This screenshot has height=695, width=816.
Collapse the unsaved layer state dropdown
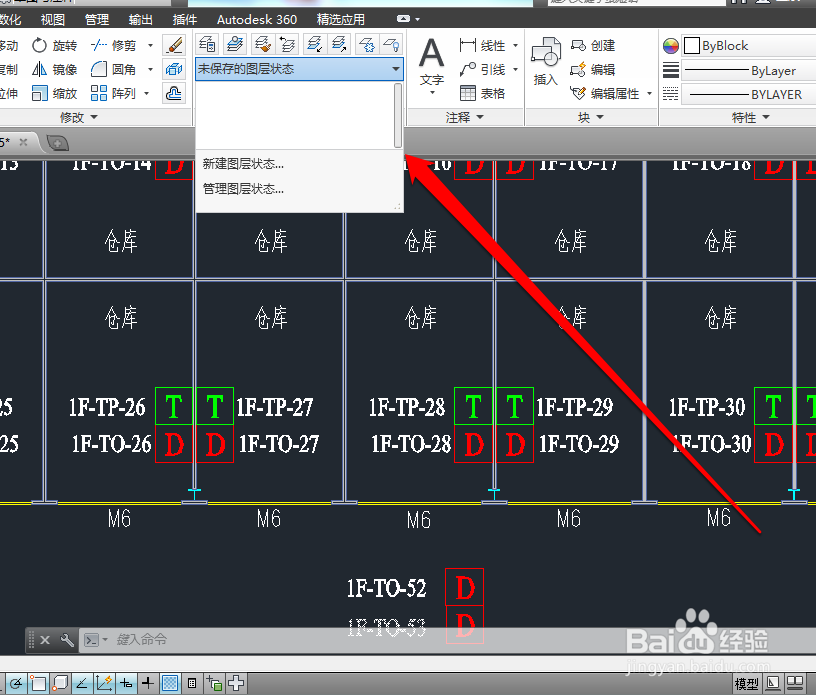tap(396, 69)
